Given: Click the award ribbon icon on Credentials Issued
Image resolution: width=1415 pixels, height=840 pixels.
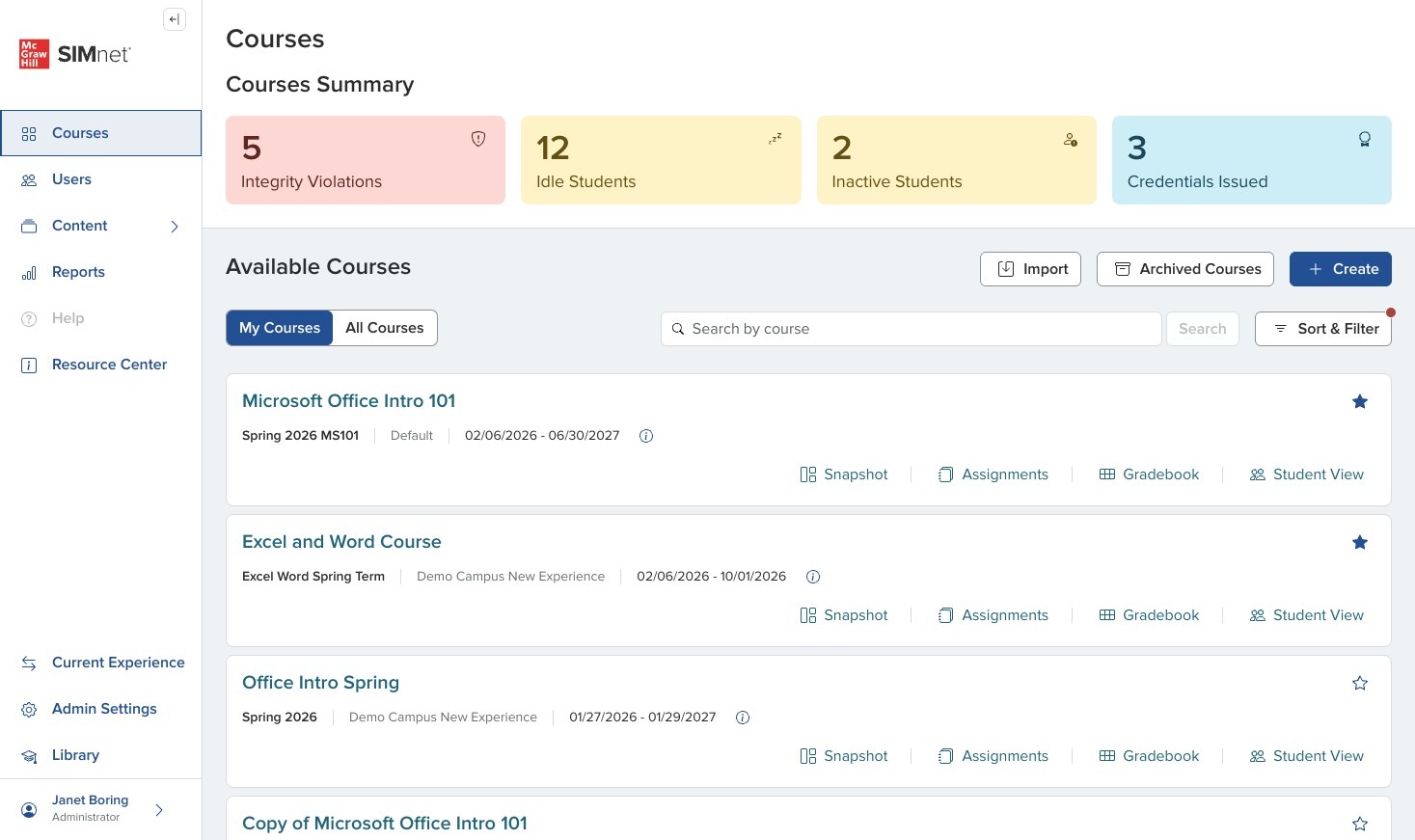Looking at the screenshot, I should click(x=1365, y=139).
